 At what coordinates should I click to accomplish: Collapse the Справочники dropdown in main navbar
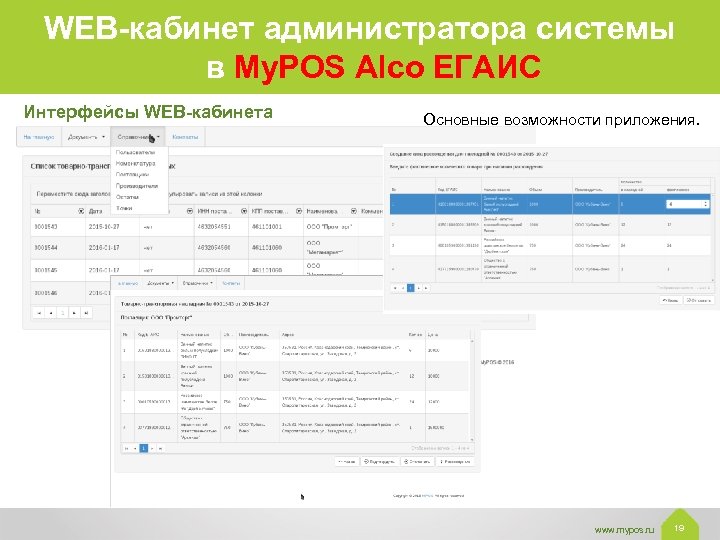(138, 137)
